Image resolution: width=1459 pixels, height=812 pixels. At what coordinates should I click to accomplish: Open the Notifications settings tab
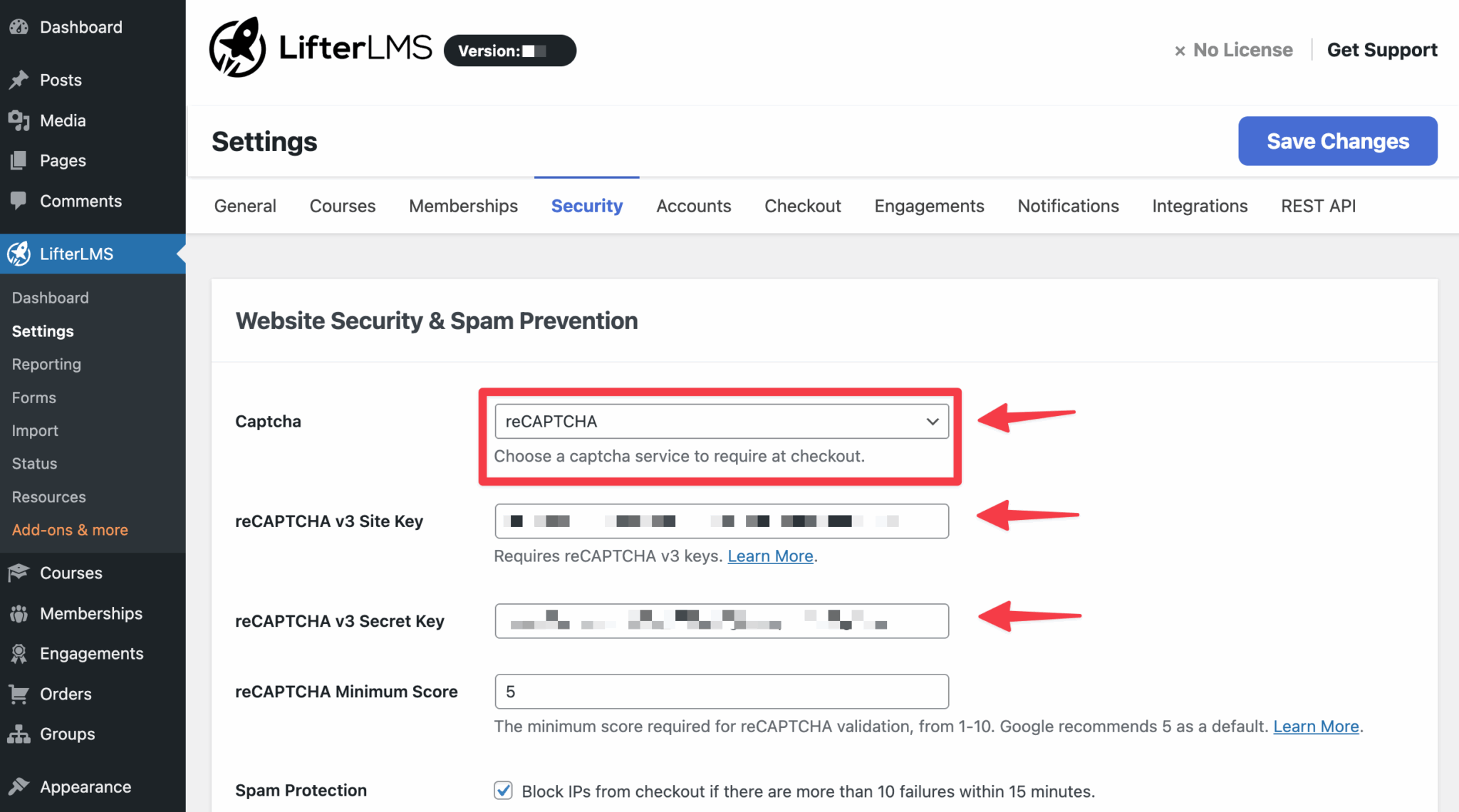point(1067,206)
